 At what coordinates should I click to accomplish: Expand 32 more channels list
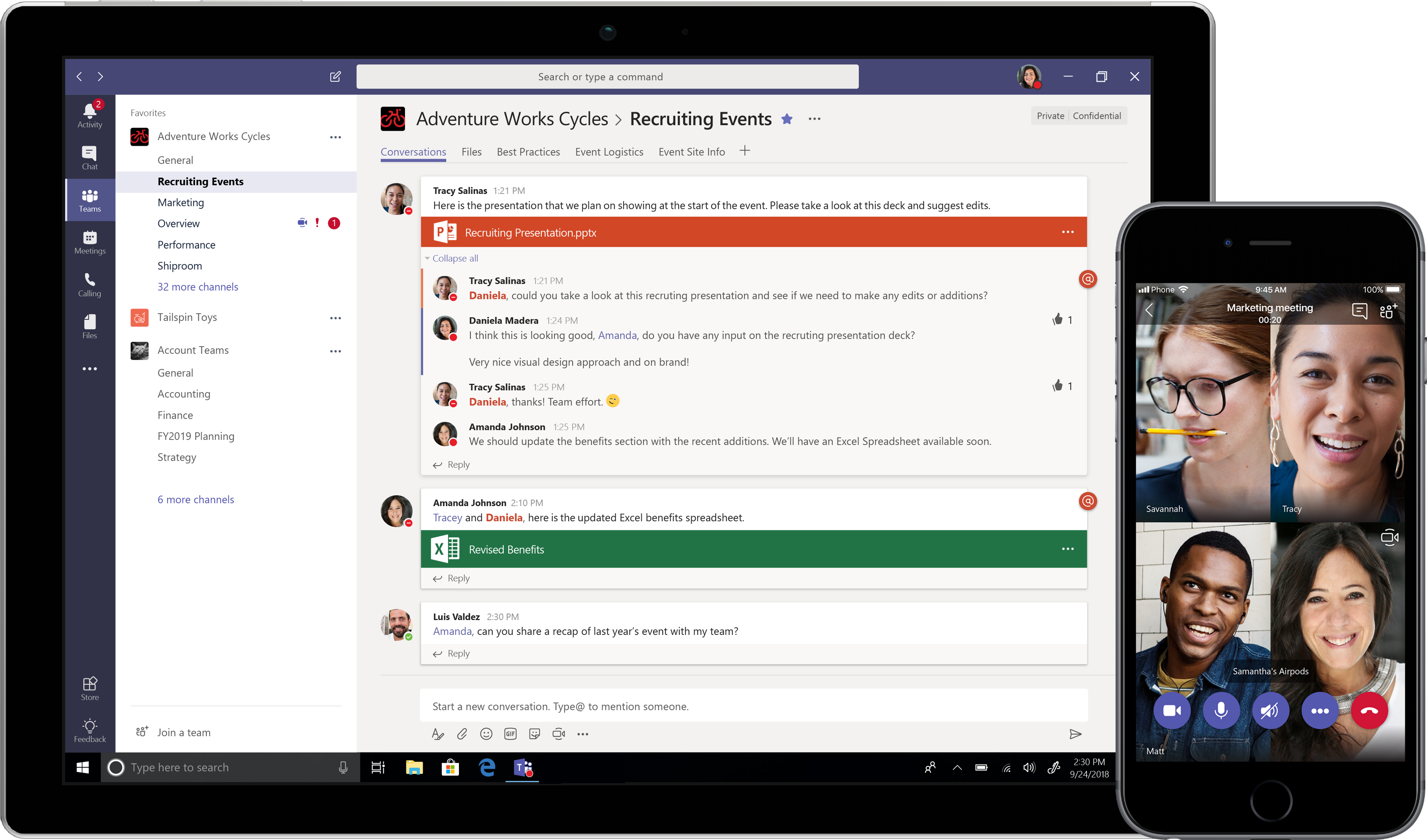click(198, 287)
